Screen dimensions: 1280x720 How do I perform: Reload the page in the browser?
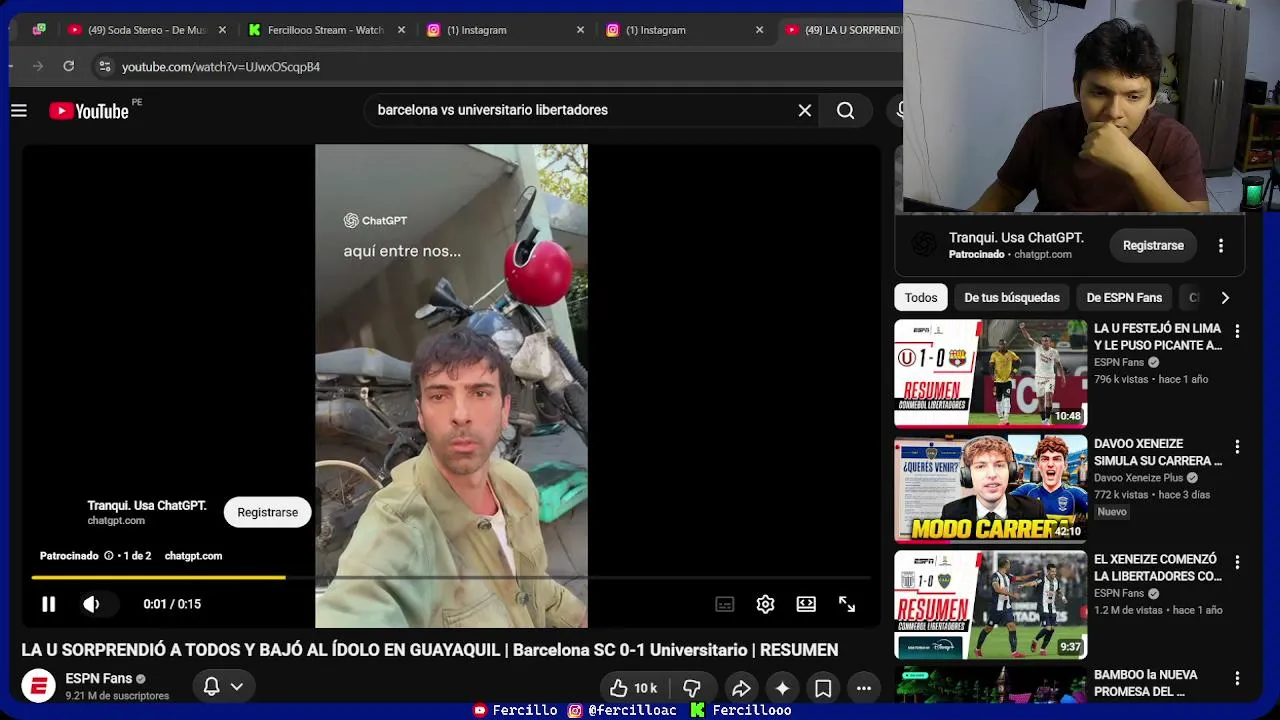coord(68,66)
